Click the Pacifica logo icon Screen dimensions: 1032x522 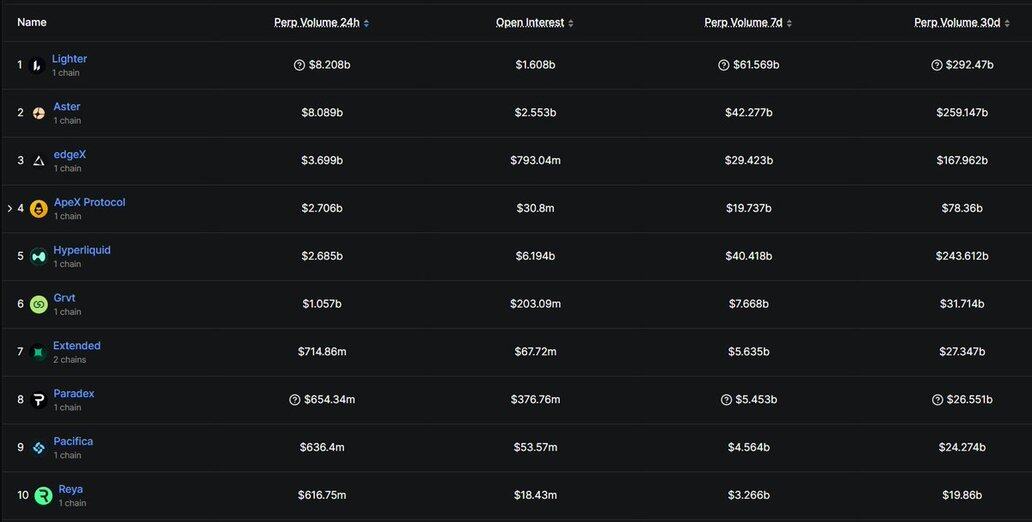coord(38,448)
